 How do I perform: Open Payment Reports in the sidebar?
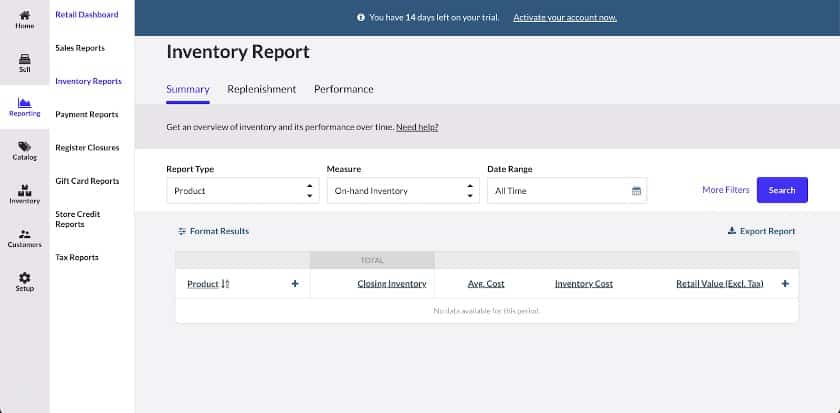tap(87, 115)
